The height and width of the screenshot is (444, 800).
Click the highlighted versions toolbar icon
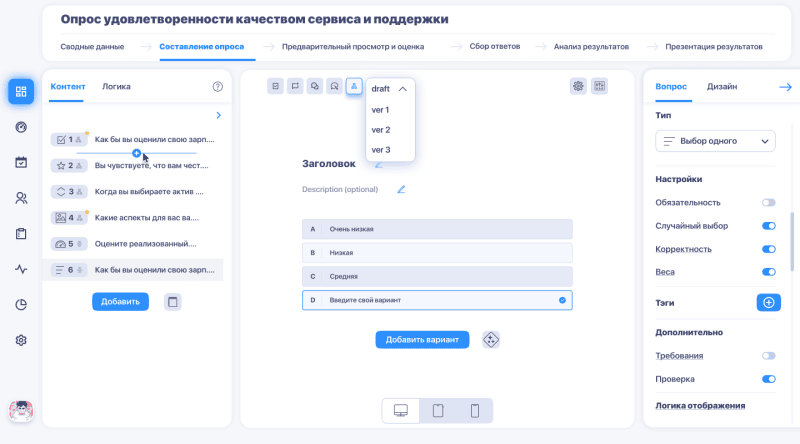point(354,86)
